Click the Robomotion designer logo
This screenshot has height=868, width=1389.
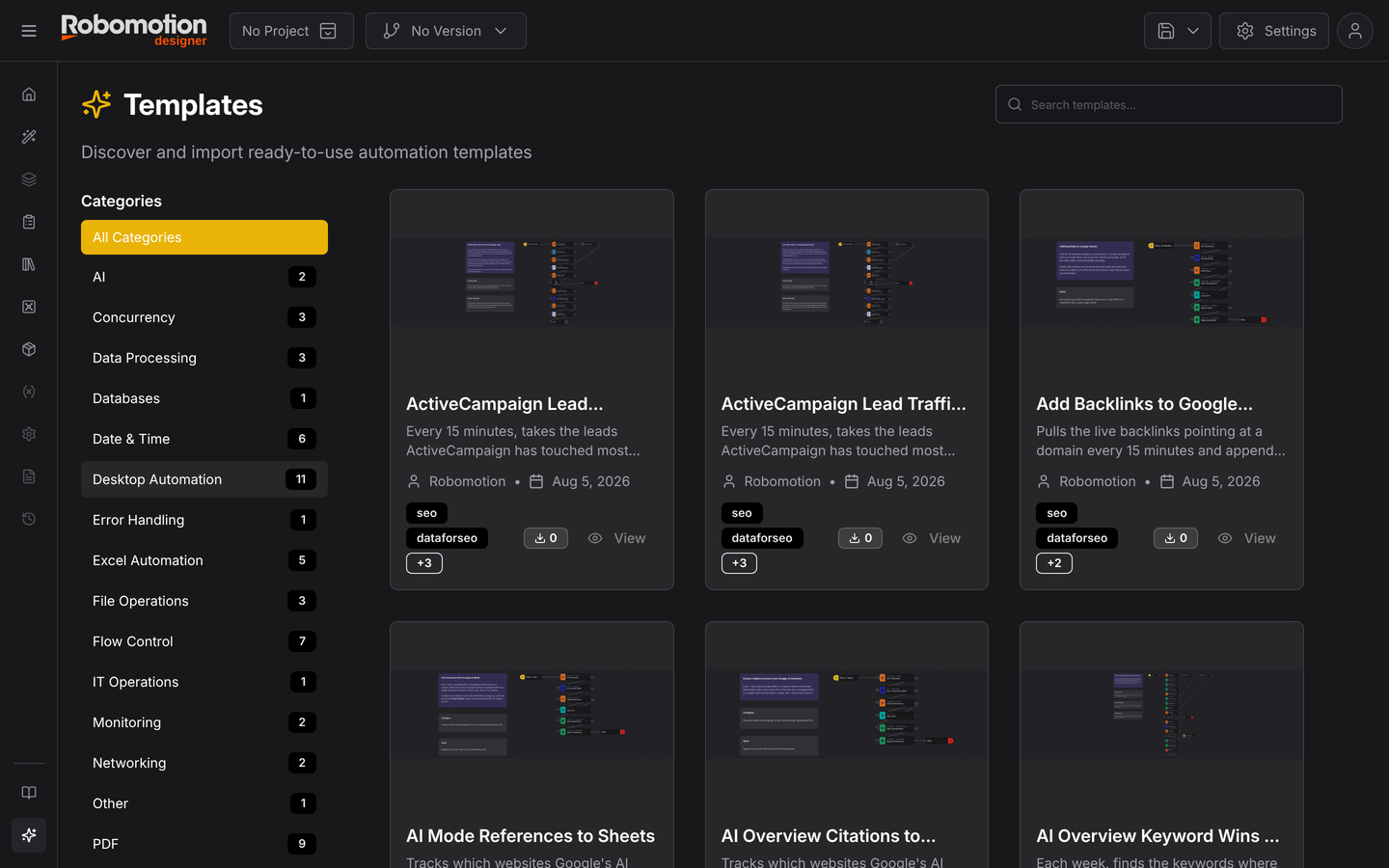coord(134,30)
